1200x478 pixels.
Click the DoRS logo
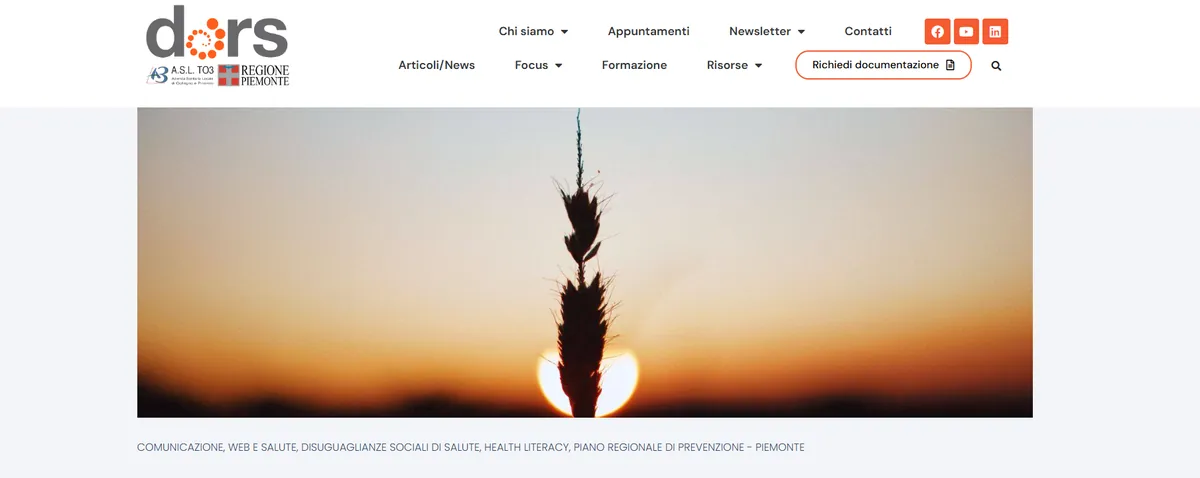point(217,32)
